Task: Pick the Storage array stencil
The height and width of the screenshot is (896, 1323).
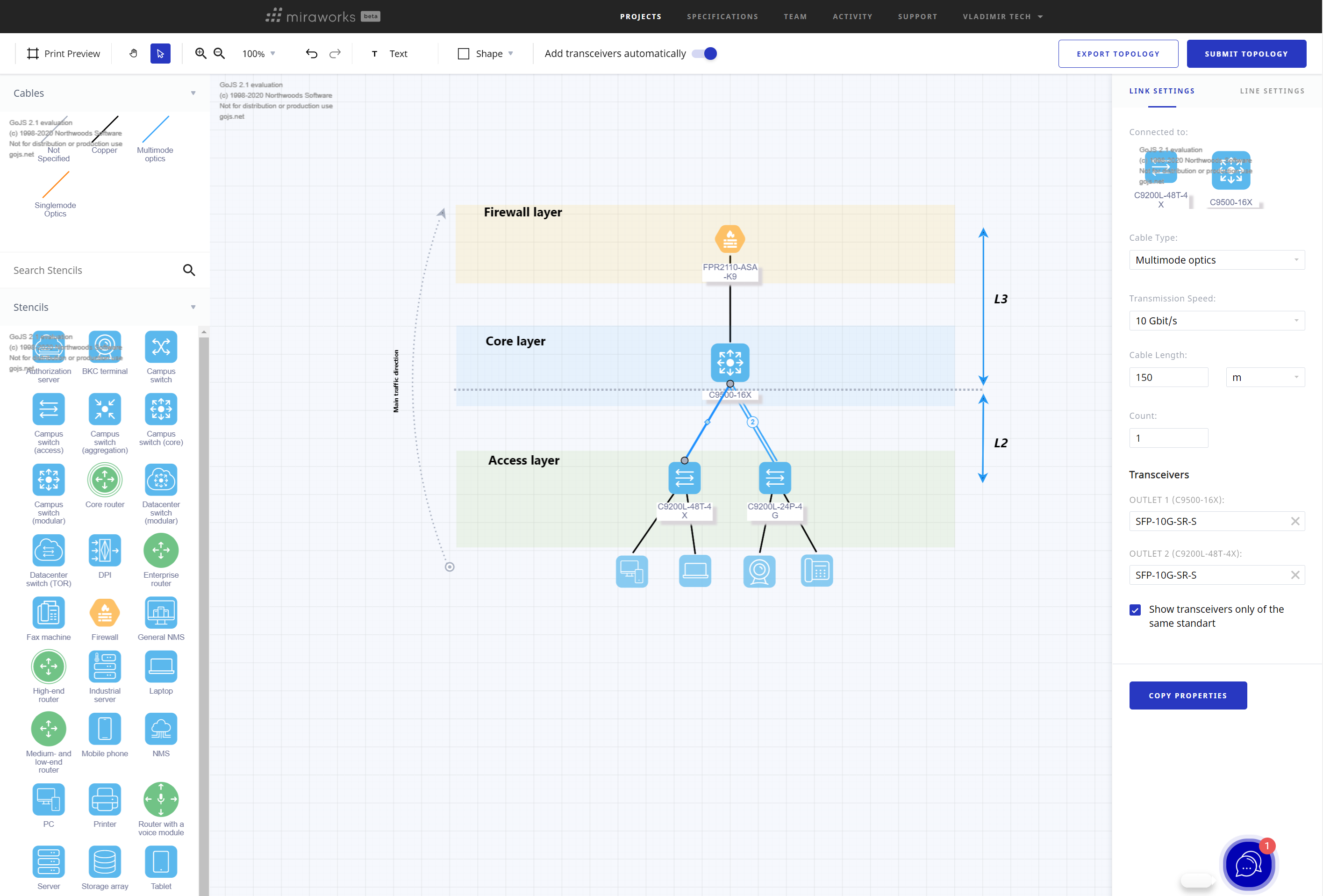Action: pyautogui.click(x=105, y=862)
